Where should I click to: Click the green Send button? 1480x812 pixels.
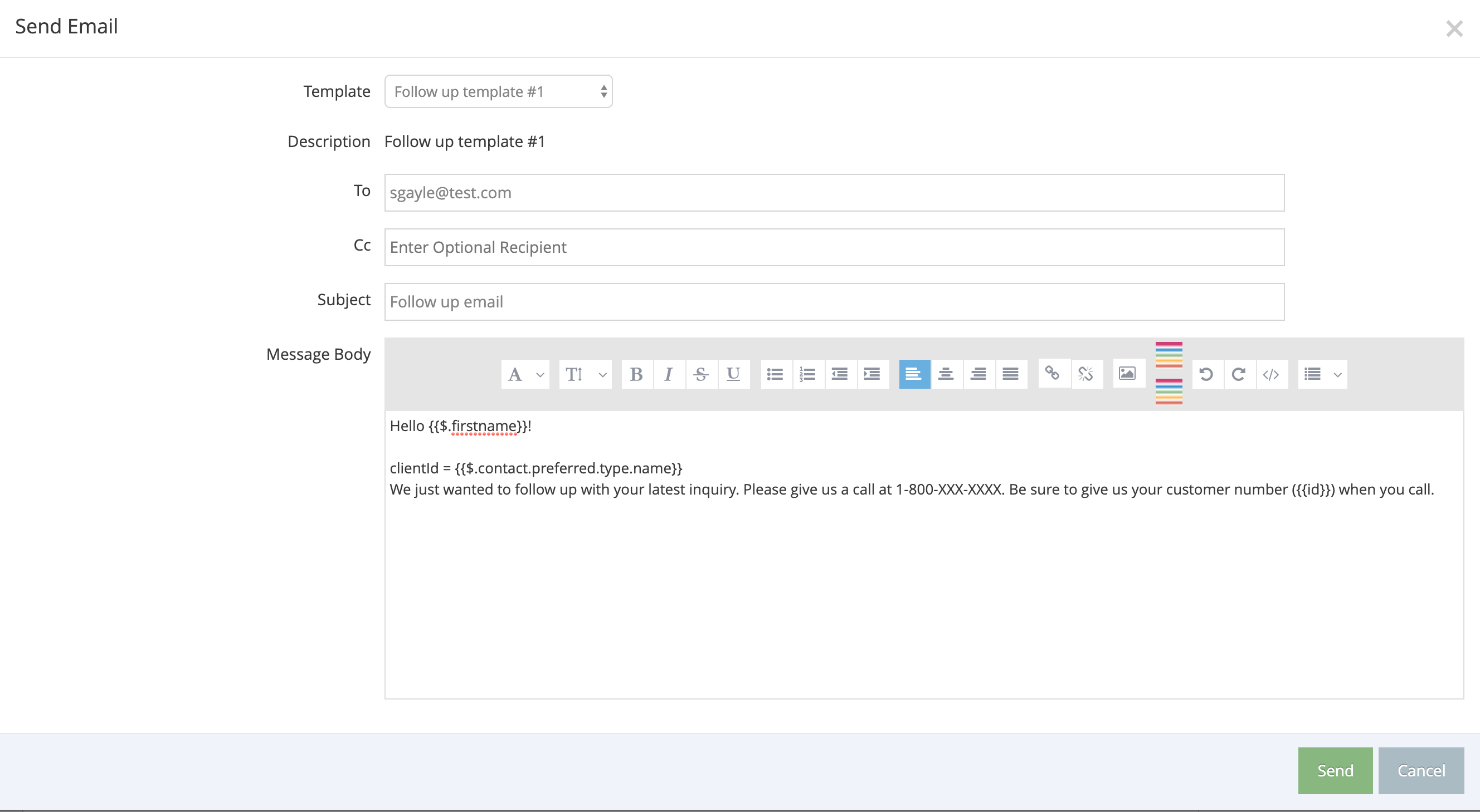[1335, 770]
